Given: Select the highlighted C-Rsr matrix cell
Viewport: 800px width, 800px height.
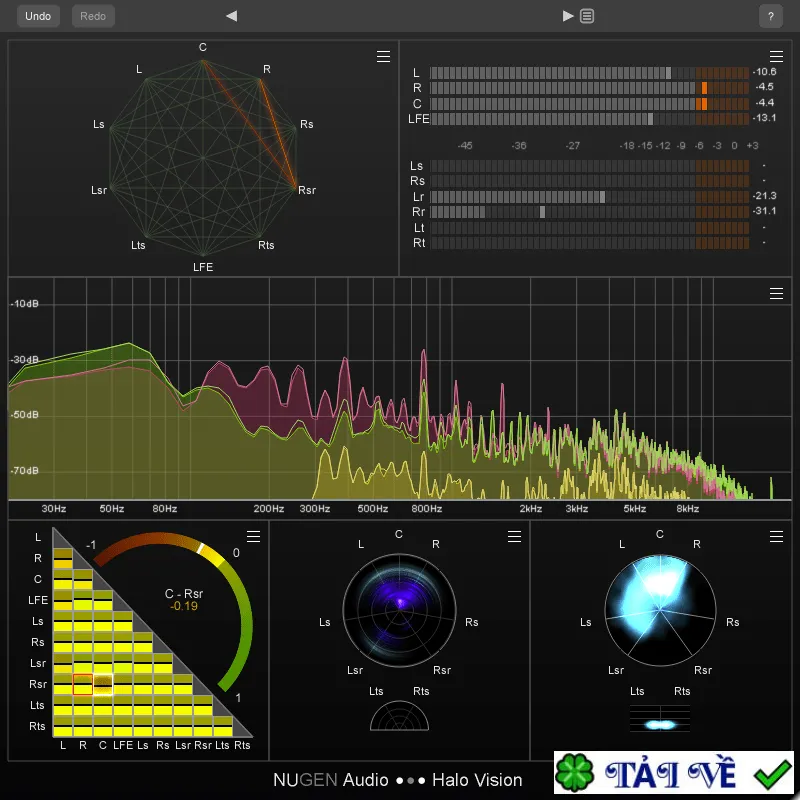Looking at the screenshot, I should tap(103, 684).
